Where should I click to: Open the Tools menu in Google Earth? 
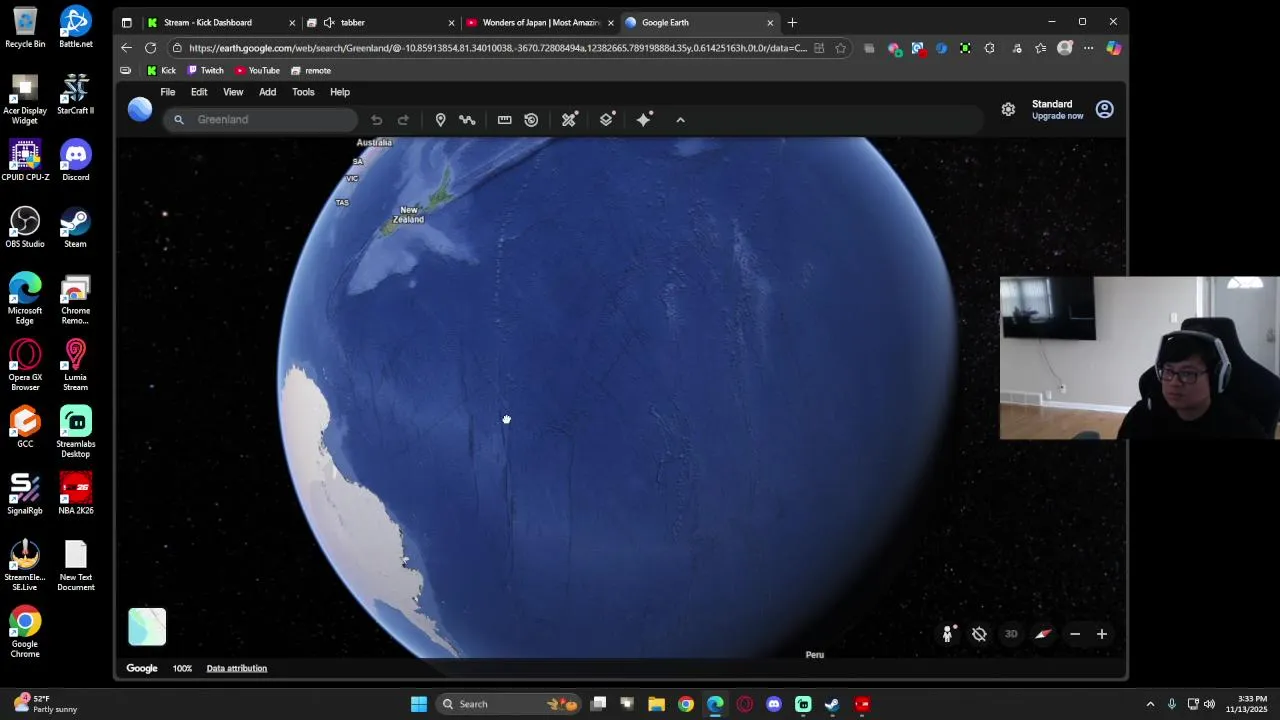303,92
